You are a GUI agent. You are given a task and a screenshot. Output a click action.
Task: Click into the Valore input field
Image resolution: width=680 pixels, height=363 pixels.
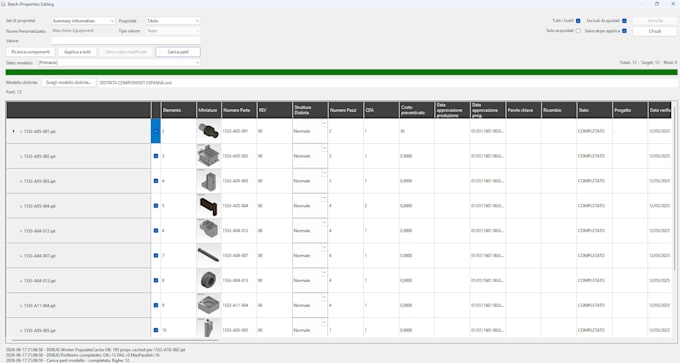(126, 41)
